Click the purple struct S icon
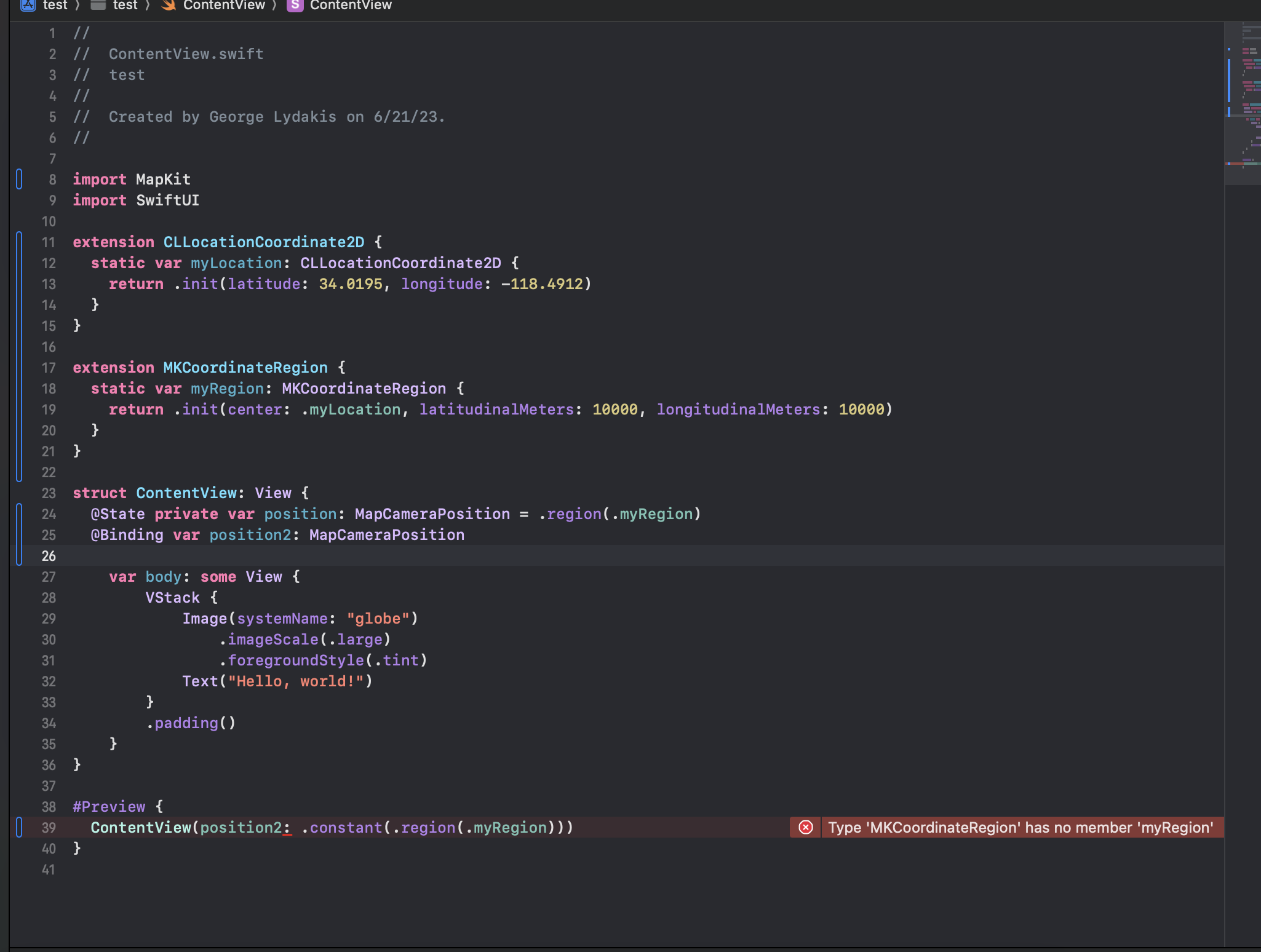This screenshot has width=1261, height=952. tap(295, 5)
